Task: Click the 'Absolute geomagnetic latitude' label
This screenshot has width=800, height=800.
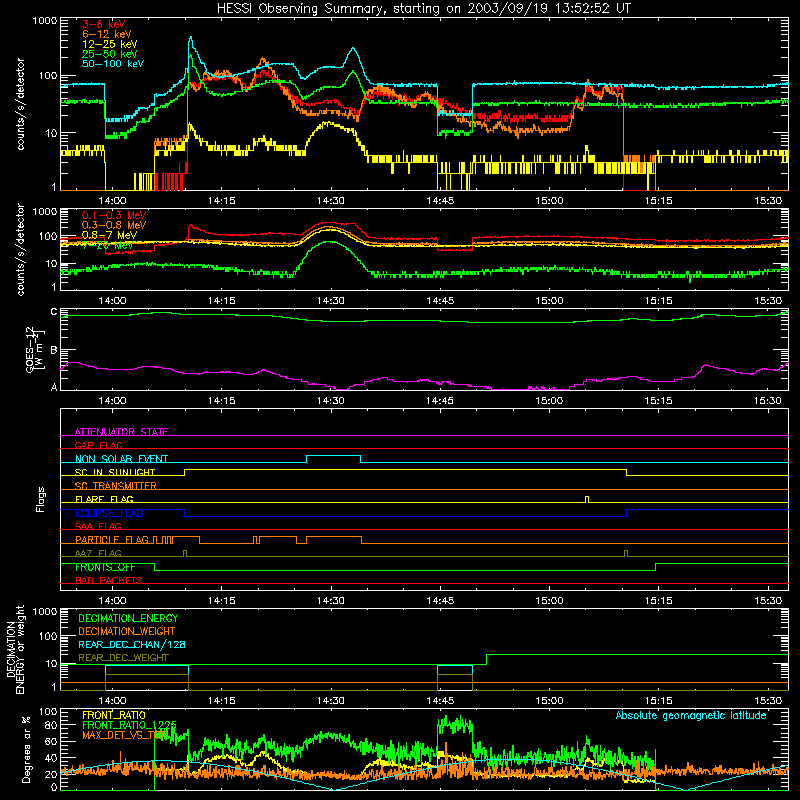Action: [691, 715]
